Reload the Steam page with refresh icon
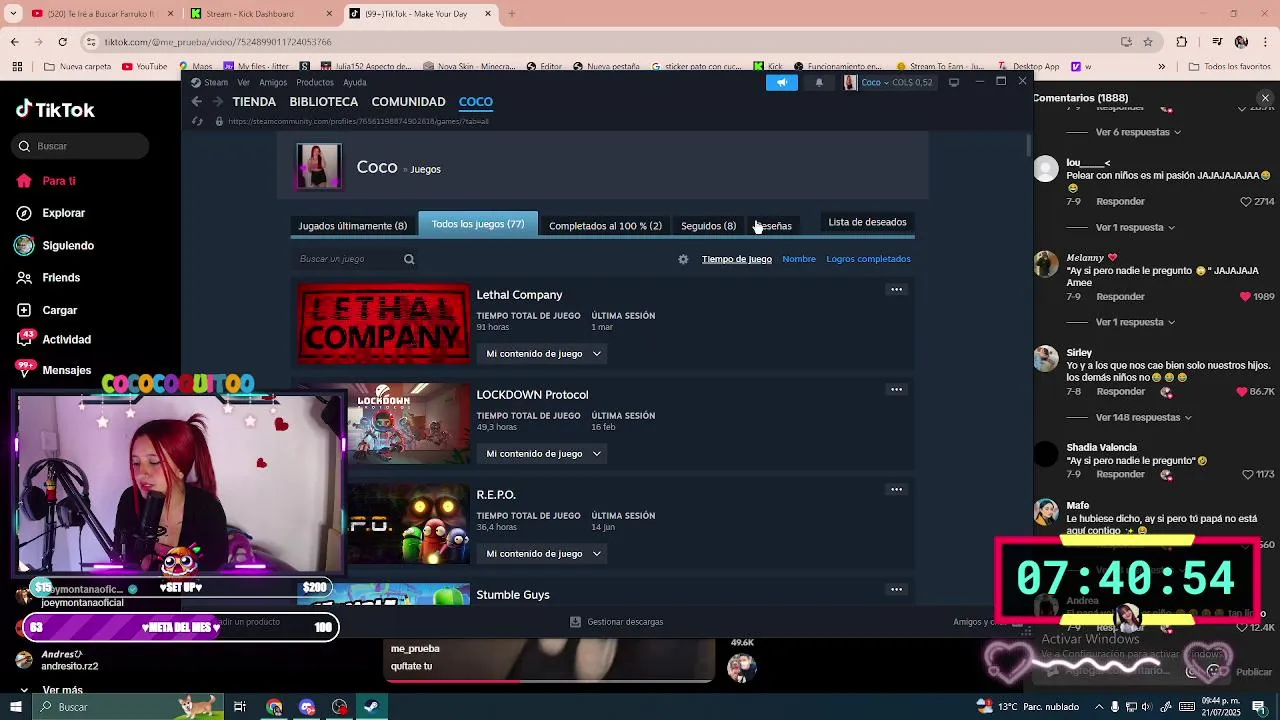The width and height of the screenshot is (1280, 720). 197,121
